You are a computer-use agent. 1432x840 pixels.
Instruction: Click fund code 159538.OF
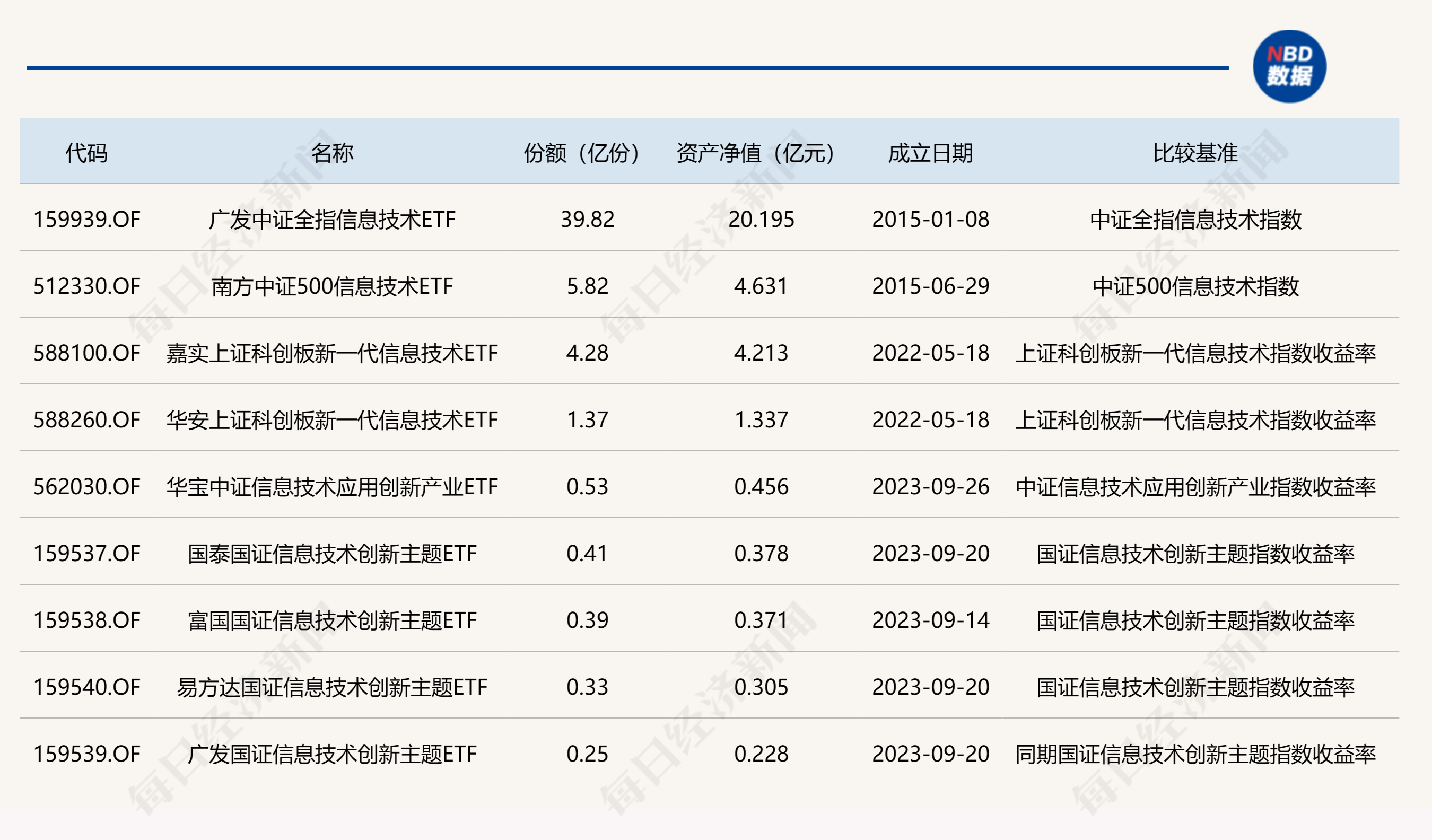(x=86, y=620)
